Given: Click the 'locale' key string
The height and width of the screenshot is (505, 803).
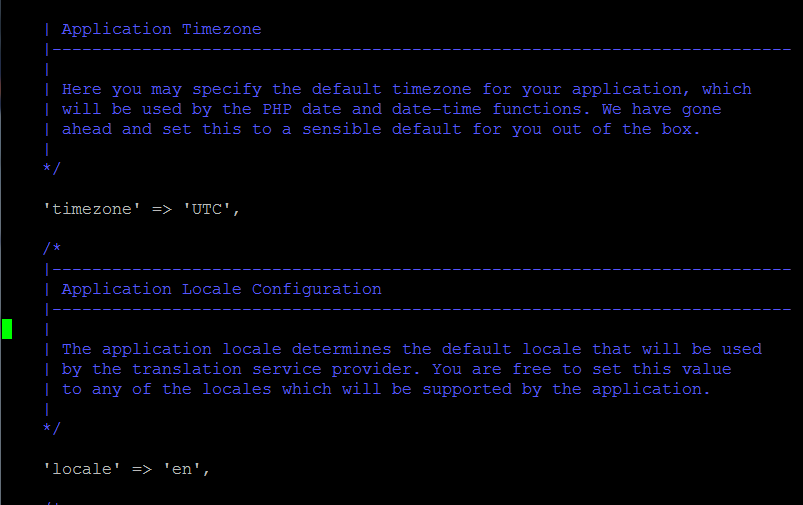Looking at the screenshot, I should click(82, 469).
